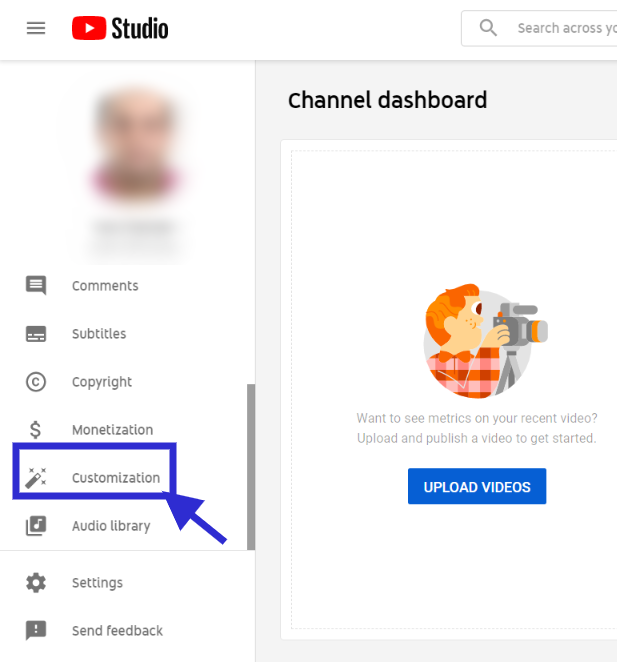Click the blurred channel profile picture
Screen dimensions: 617x662
pyautogui.click(x=136, y=146)
